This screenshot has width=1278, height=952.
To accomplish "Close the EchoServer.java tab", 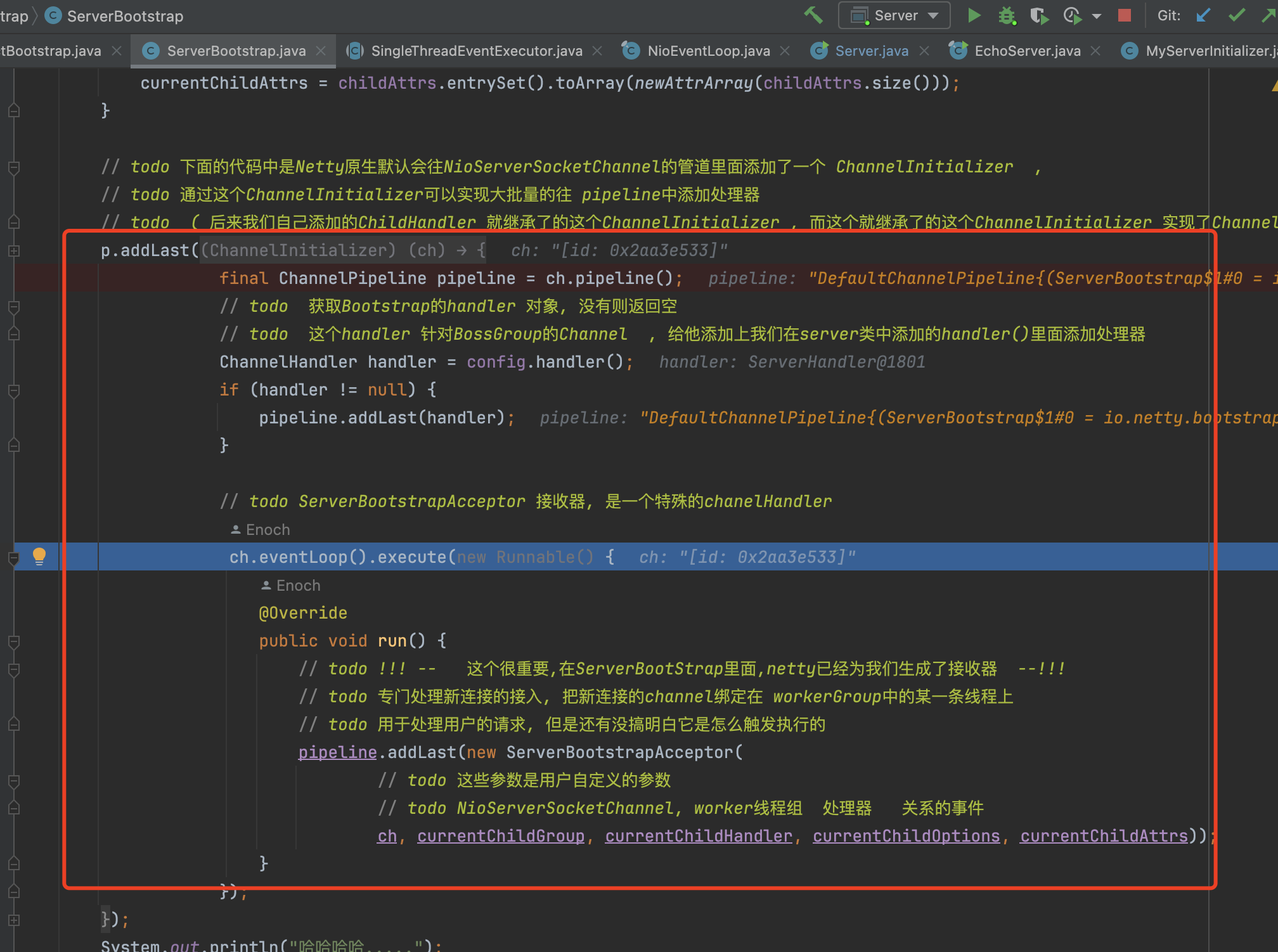I will (x=1095, y=51).
